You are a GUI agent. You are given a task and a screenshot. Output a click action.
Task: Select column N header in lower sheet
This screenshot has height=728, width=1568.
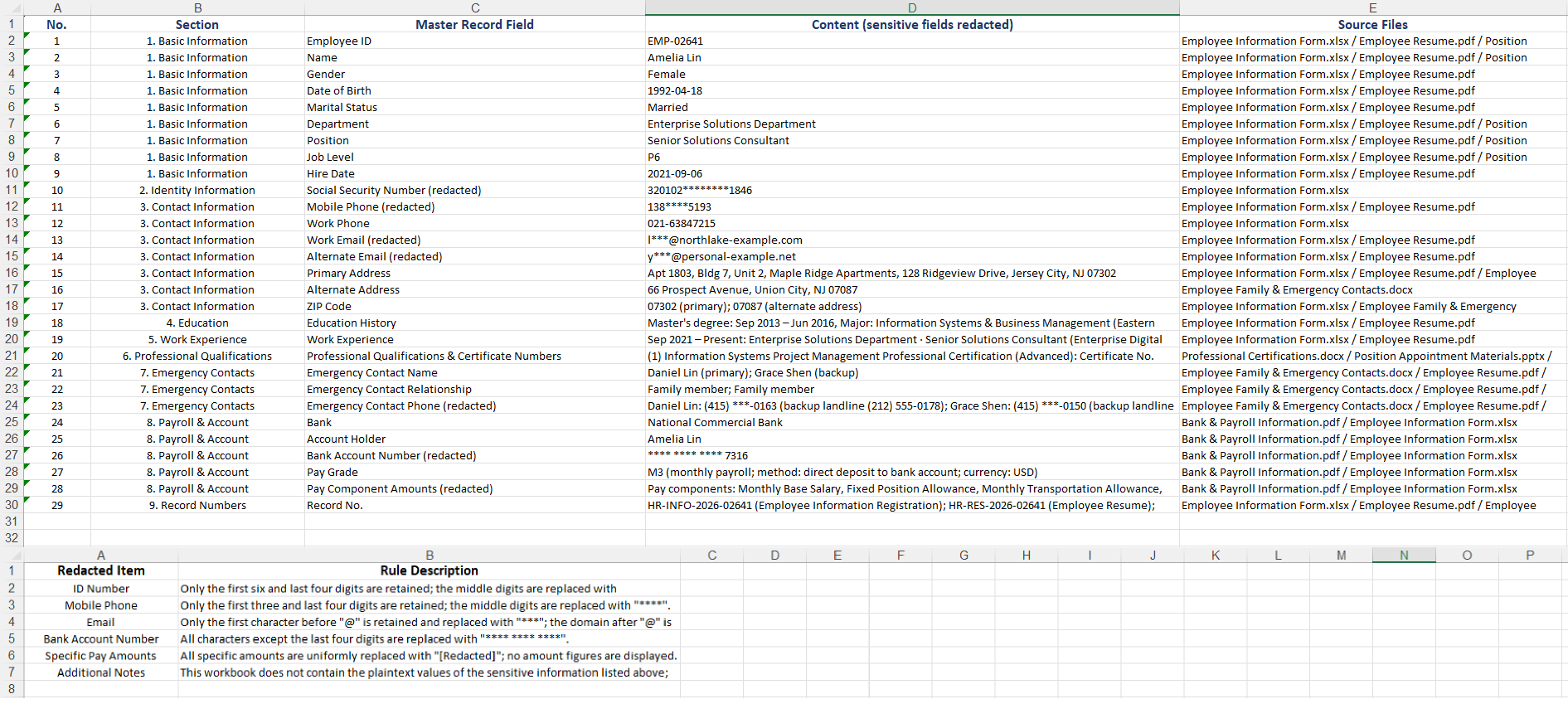pos(1404,555)
